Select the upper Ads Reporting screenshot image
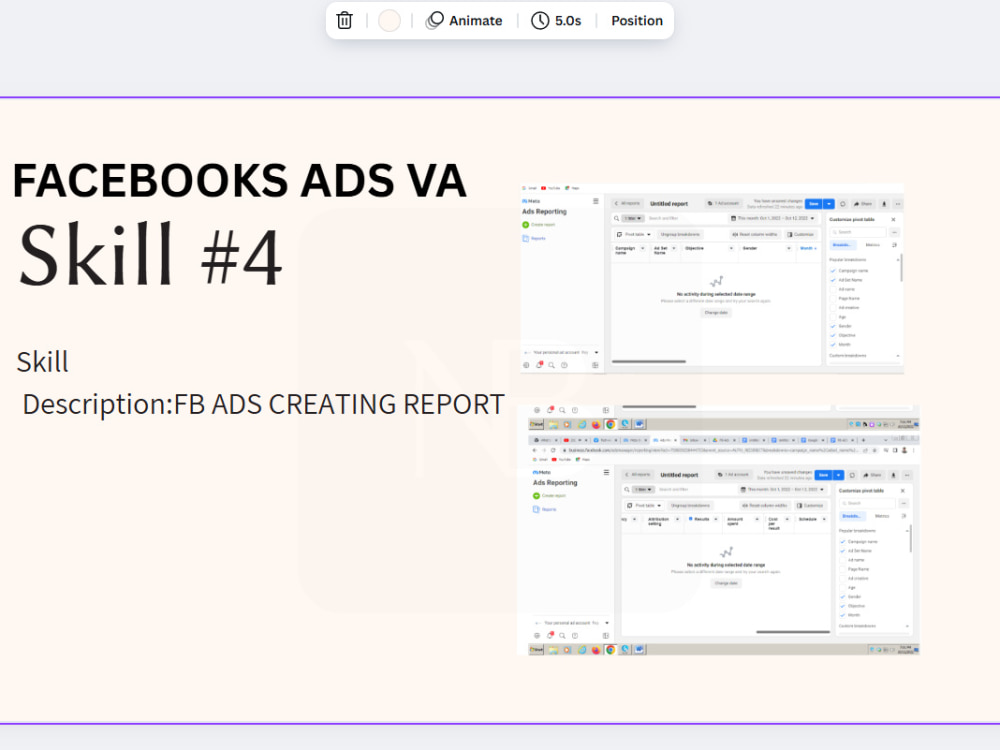 coord(712,278)
